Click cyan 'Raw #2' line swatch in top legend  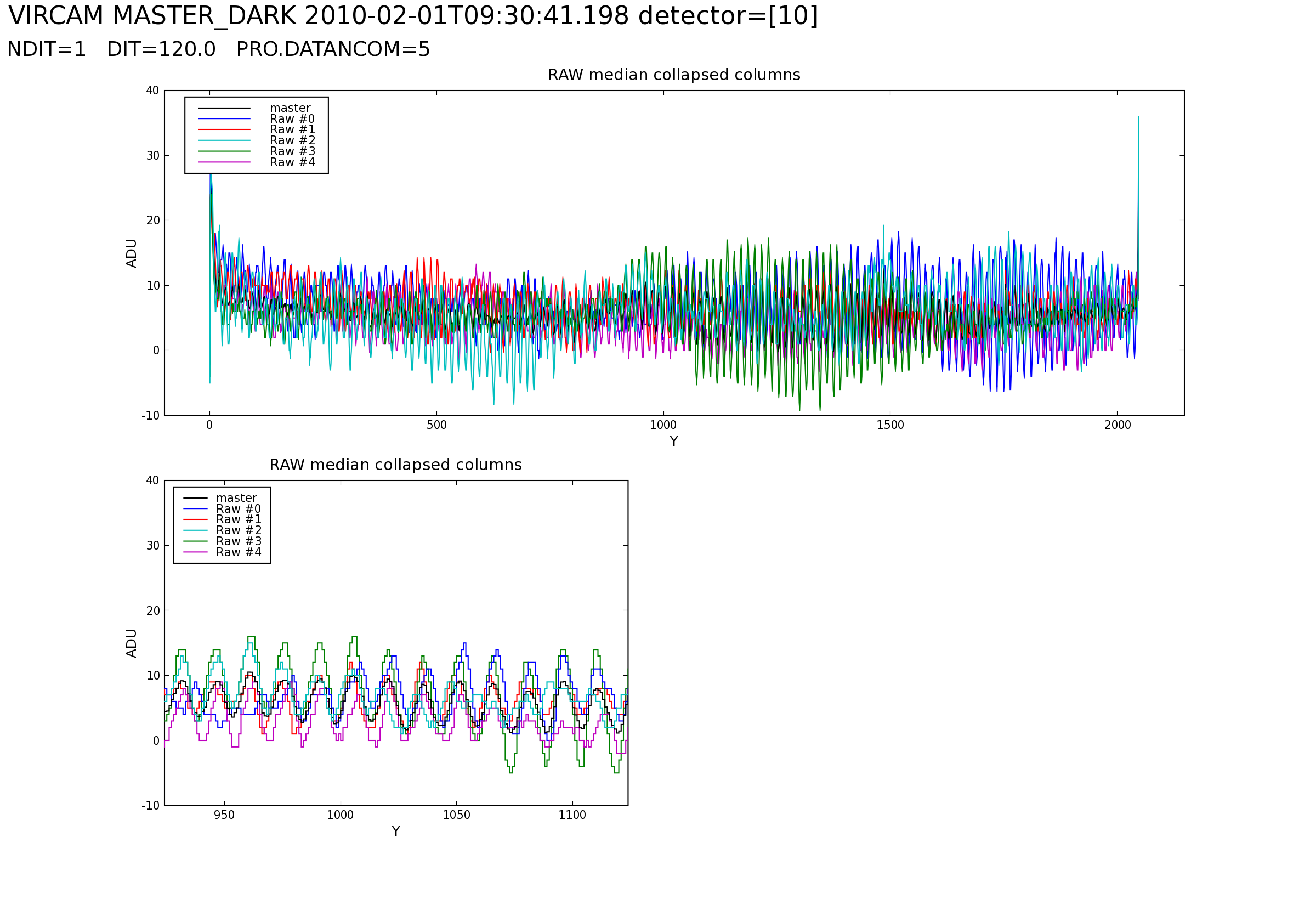224,140
